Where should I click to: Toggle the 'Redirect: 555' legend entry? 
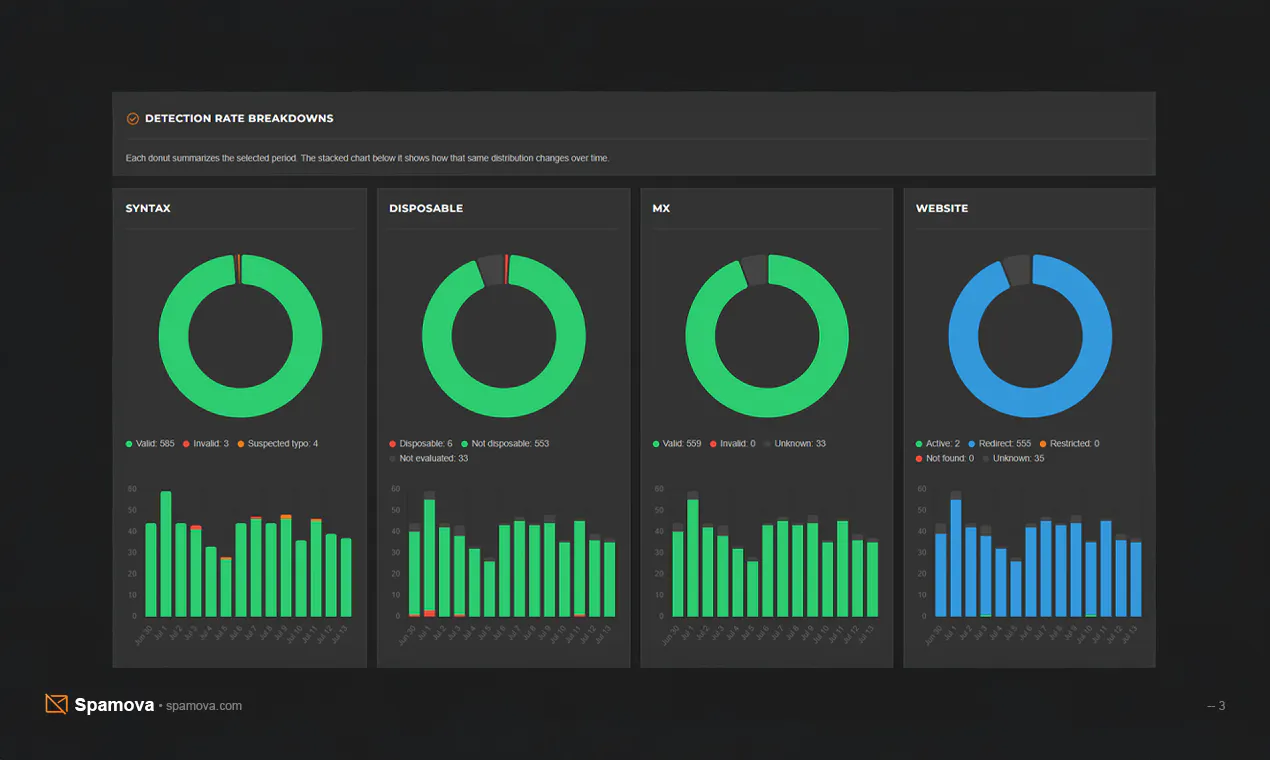pyautogui.click(x=1000, y=444)
